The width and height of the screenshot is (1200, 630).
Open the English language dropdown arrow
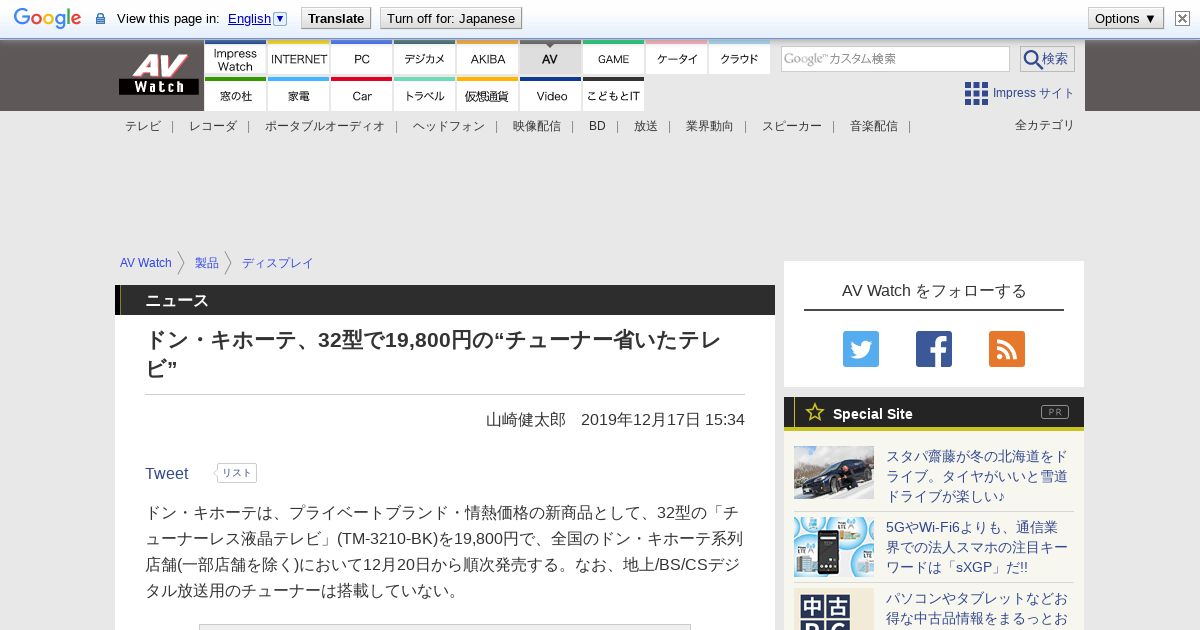[280, 19]
